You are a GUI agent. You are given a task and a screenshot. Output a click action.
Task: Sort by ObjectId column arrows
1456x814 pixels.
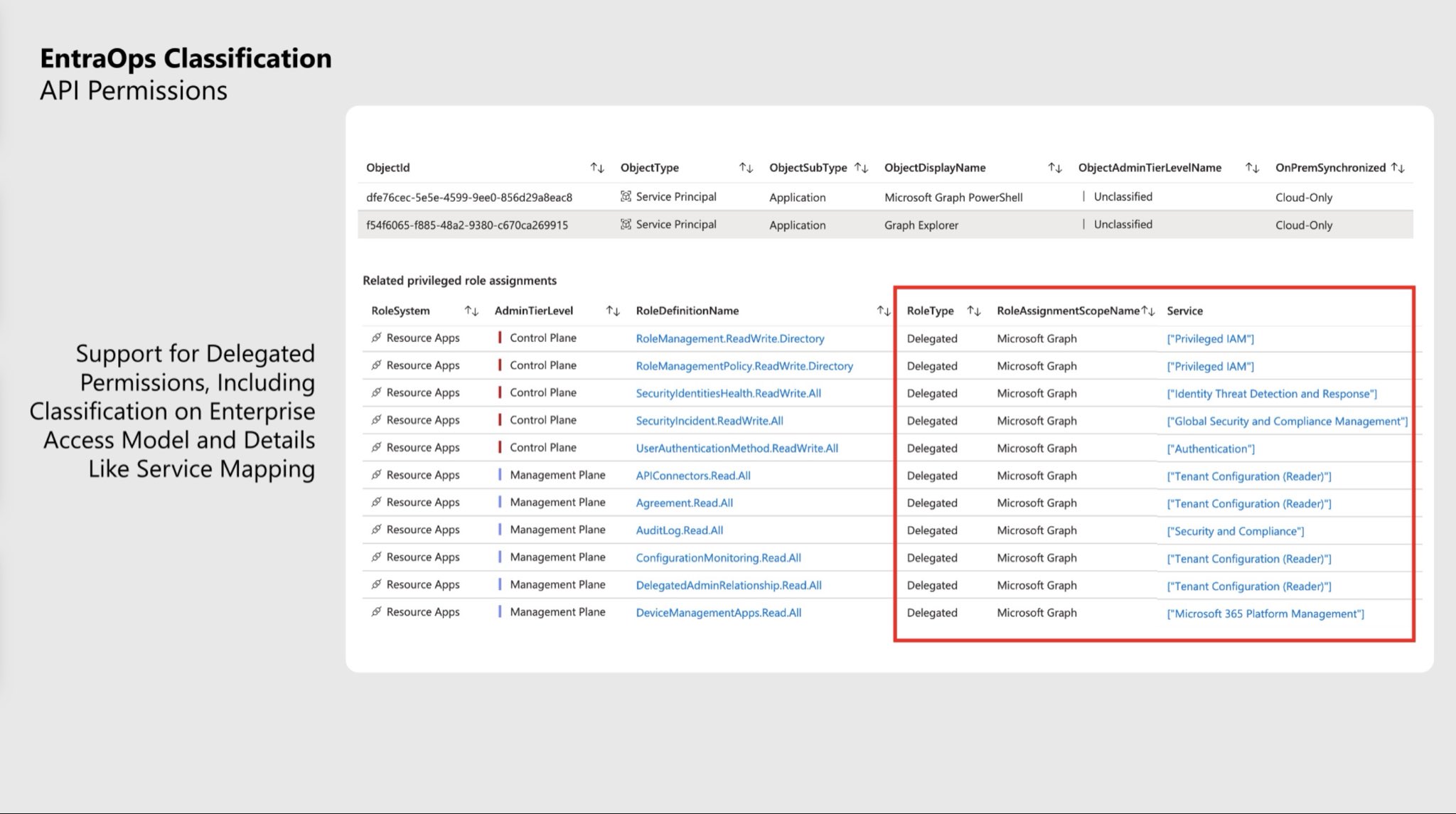click(x=597, y=168)
